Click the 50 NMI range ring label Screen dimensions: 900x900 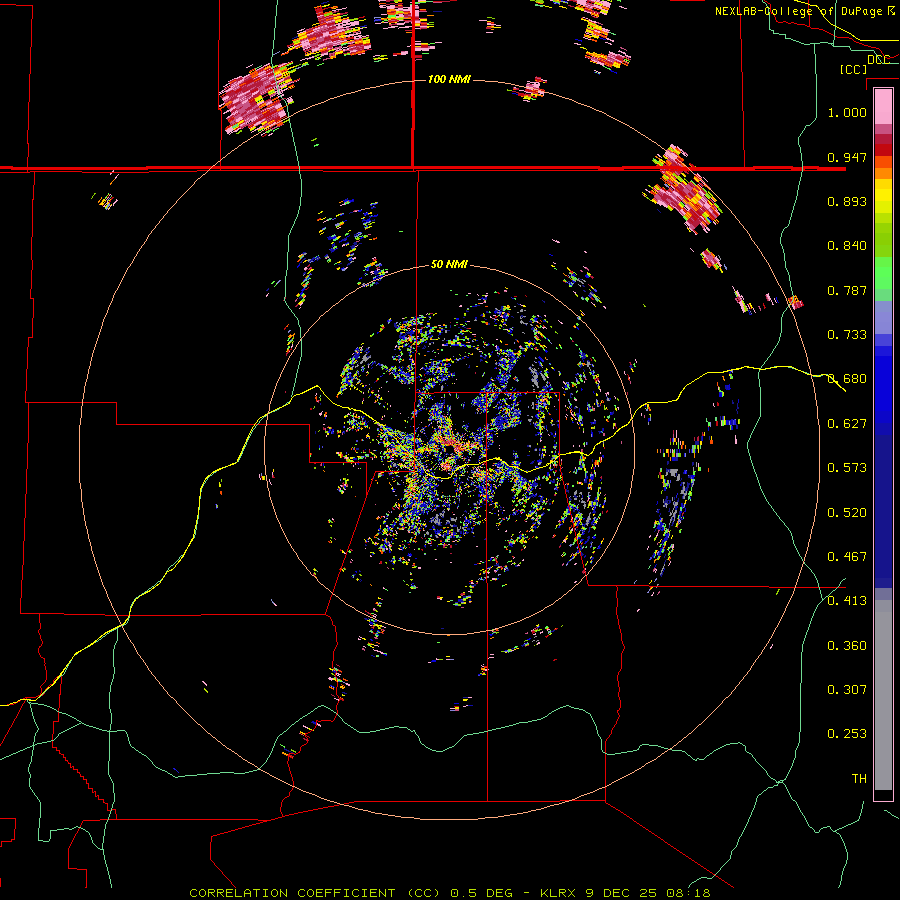(x=449, y=264)
